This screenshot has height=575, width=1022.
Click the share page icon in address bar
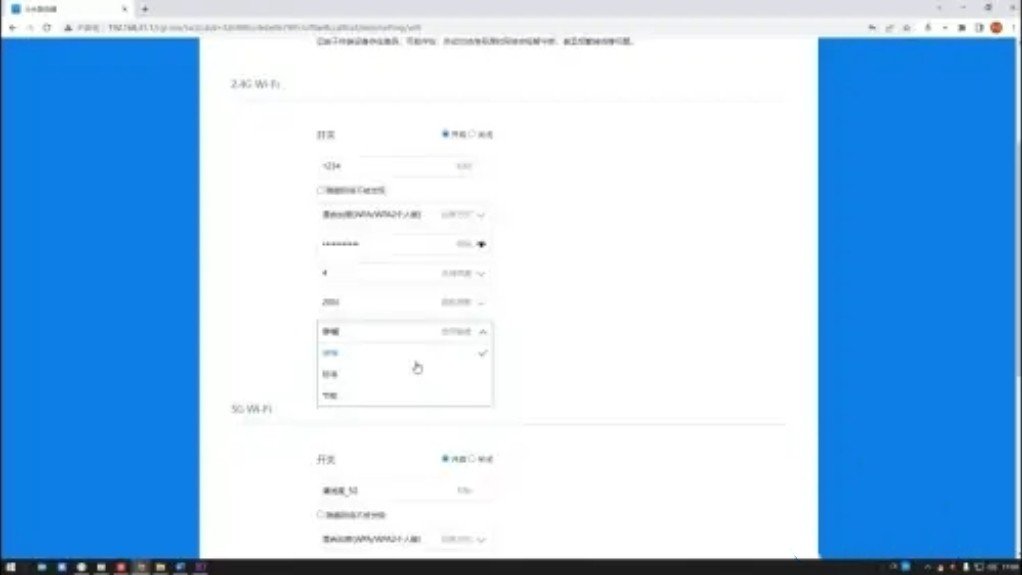point(889,28)
